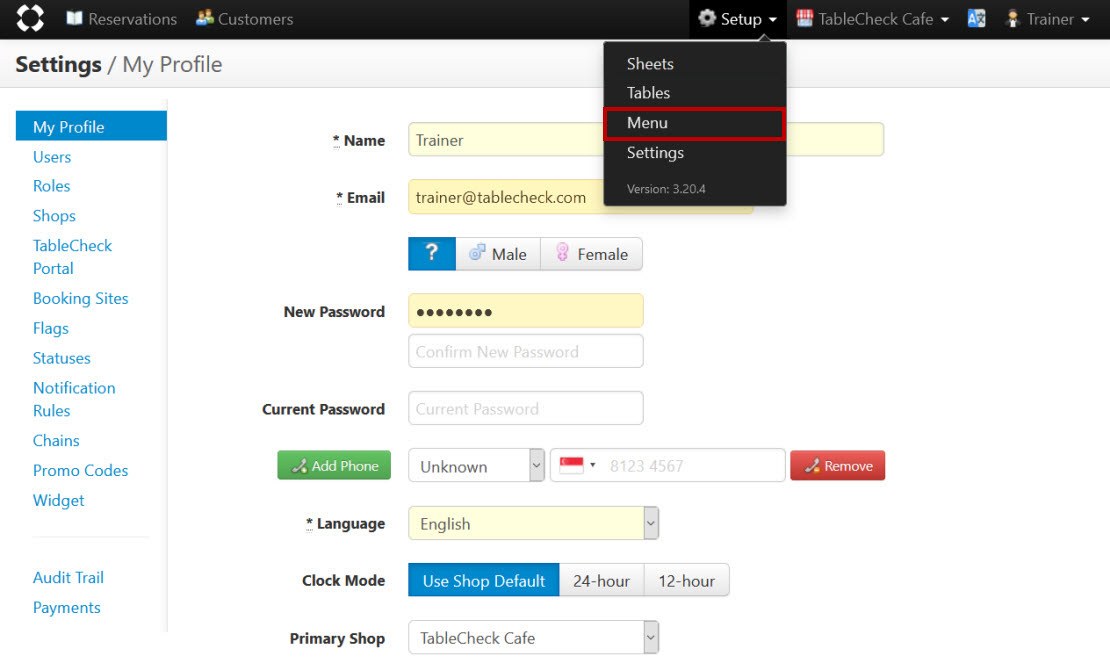Open Roles in the sidebar
The width and height of the screenshot is (1110, 663).
pos(52,186)
